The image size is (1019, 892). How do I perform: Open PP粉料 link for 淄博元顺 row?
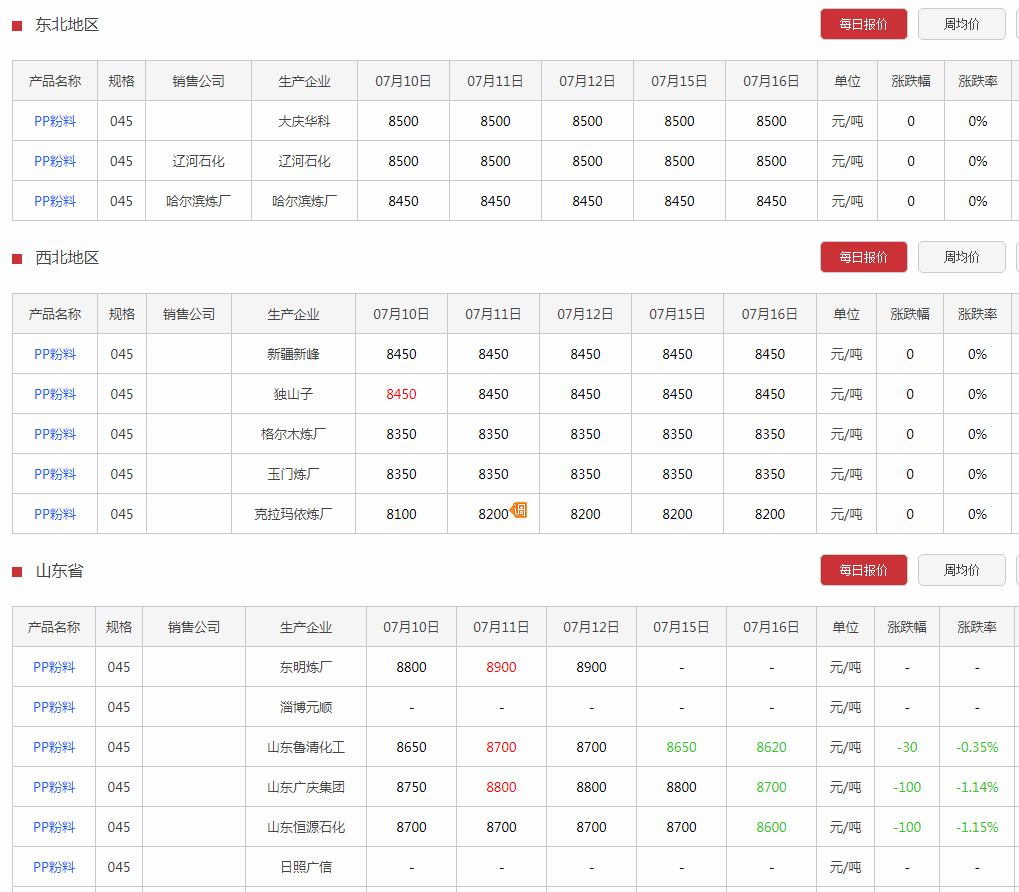54,707
